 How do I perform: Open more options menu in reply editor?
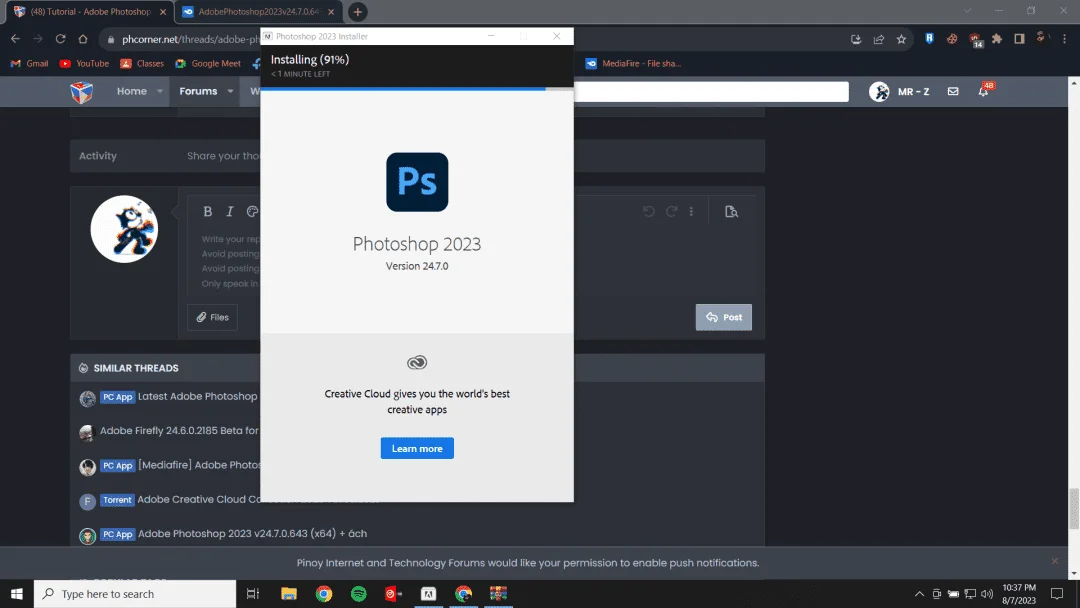(692, 211)
